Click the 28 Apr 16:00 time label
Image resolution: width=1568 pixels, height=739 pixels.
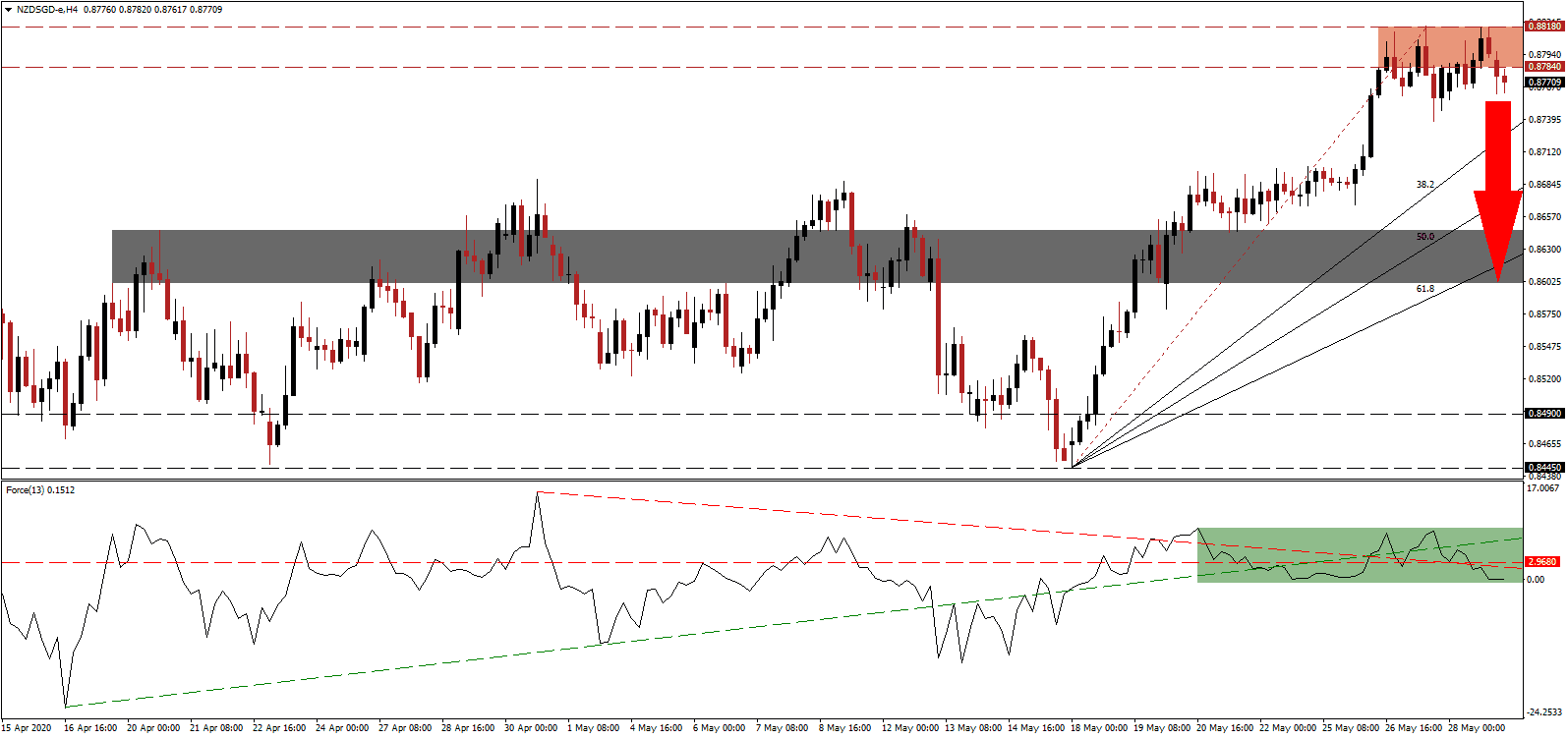pos(468,728)
